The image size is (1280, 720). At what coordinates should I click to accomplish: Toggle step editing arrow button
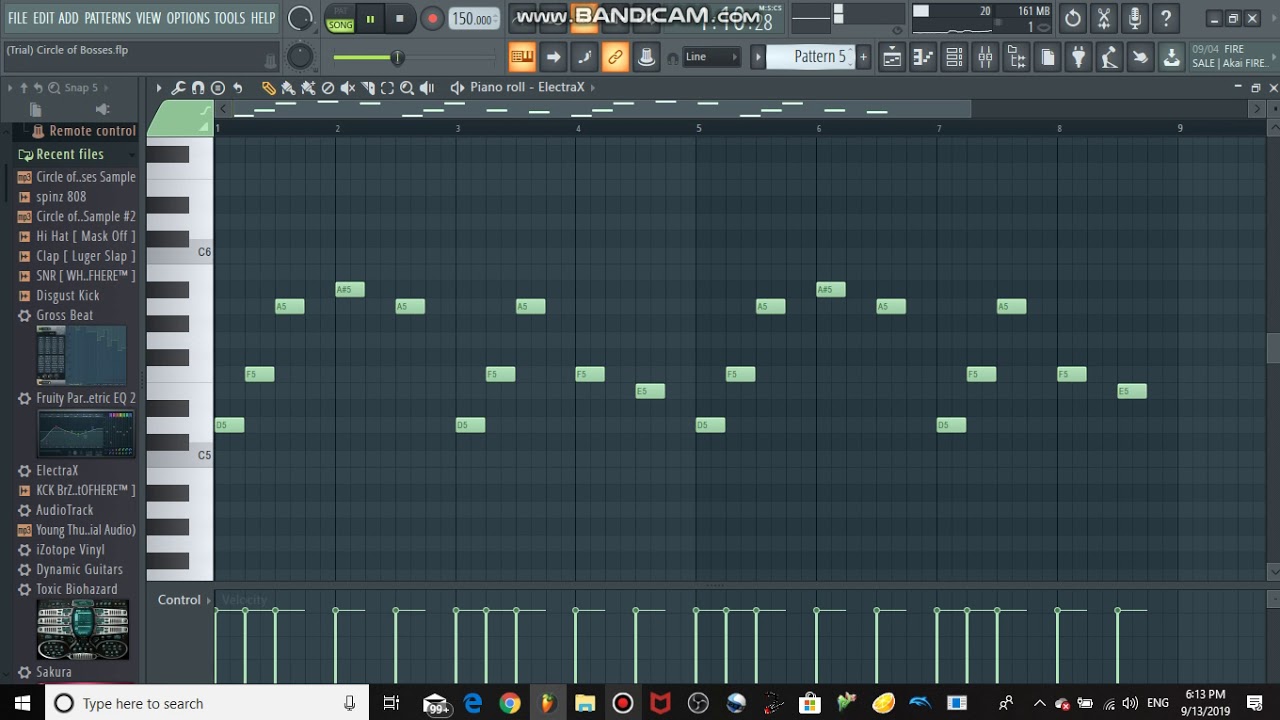click(553, 57)
